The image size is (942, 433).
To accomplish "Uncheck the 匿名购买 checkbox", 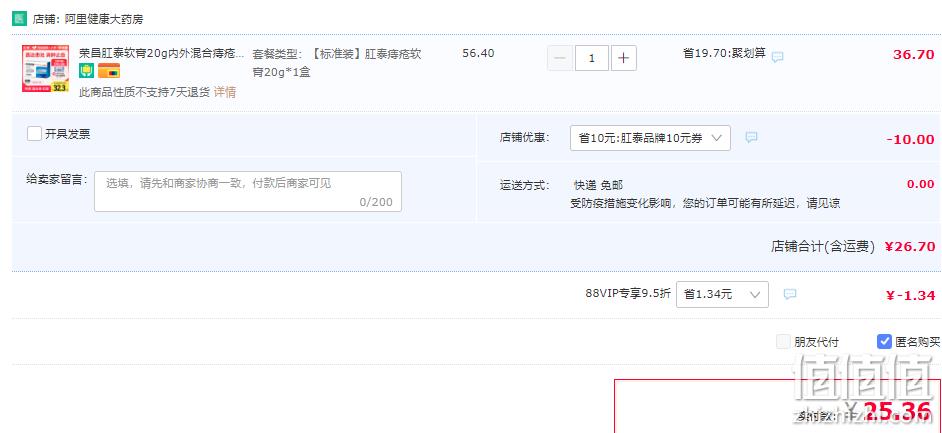I will [x=884, y=342].
